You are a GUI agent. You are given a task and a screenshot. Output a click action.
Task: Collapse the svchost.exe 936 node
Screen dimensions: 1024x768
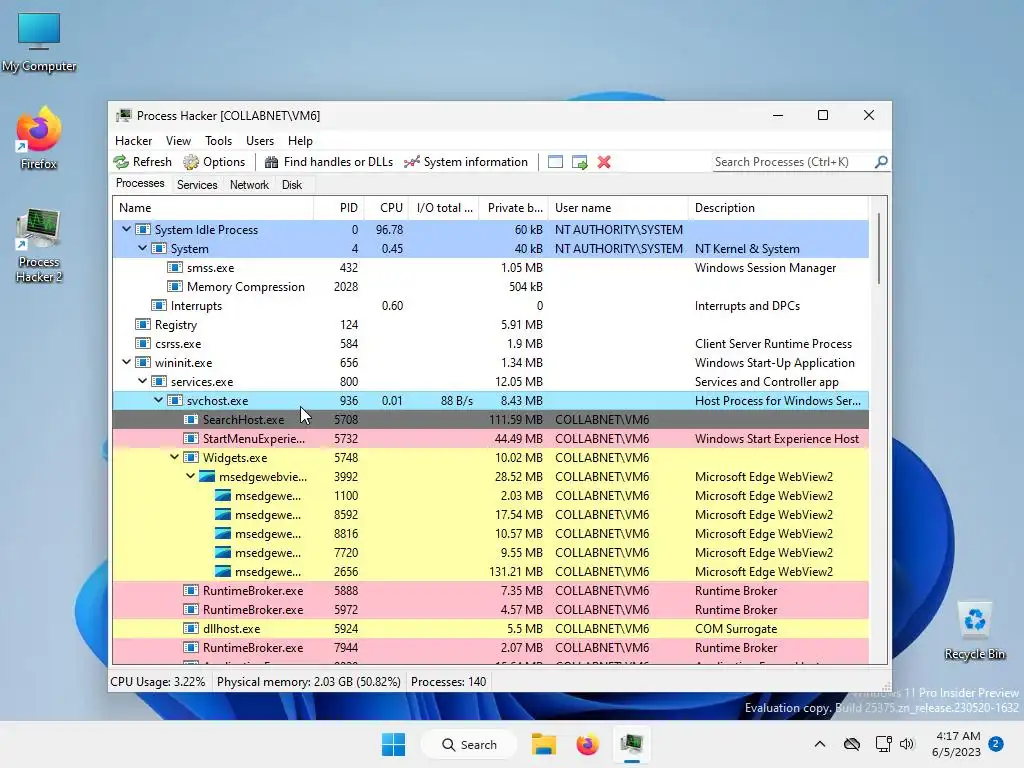tap(158, 400)
